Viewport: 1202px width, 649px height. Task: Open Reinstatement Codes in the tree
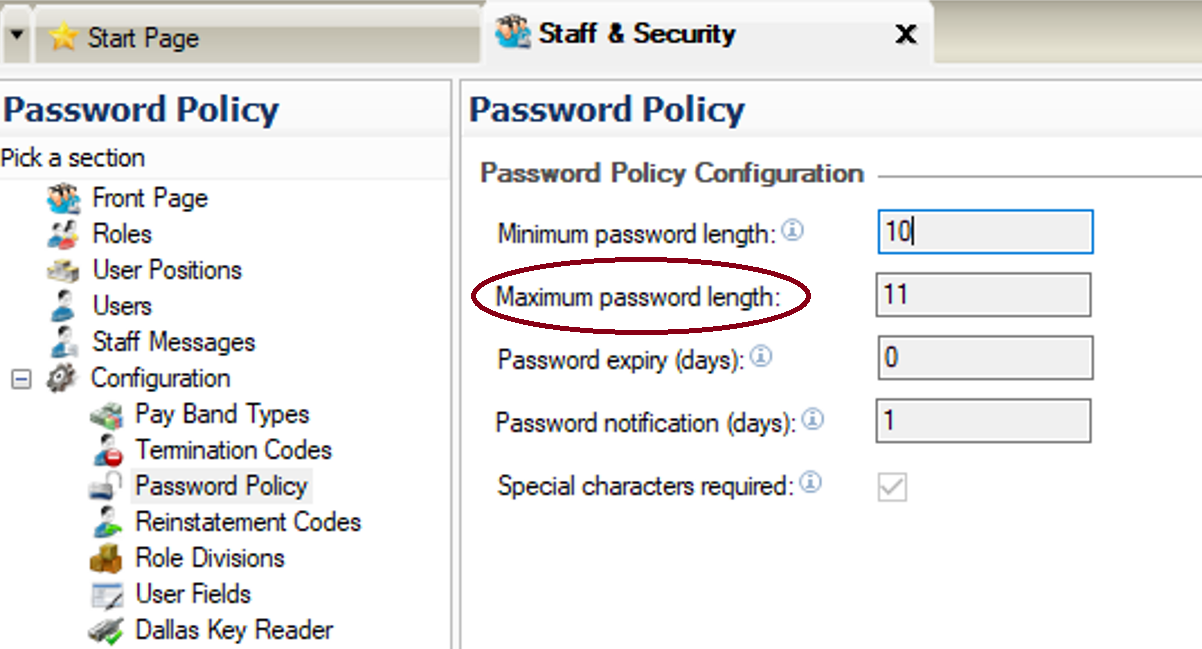[248, 522]
